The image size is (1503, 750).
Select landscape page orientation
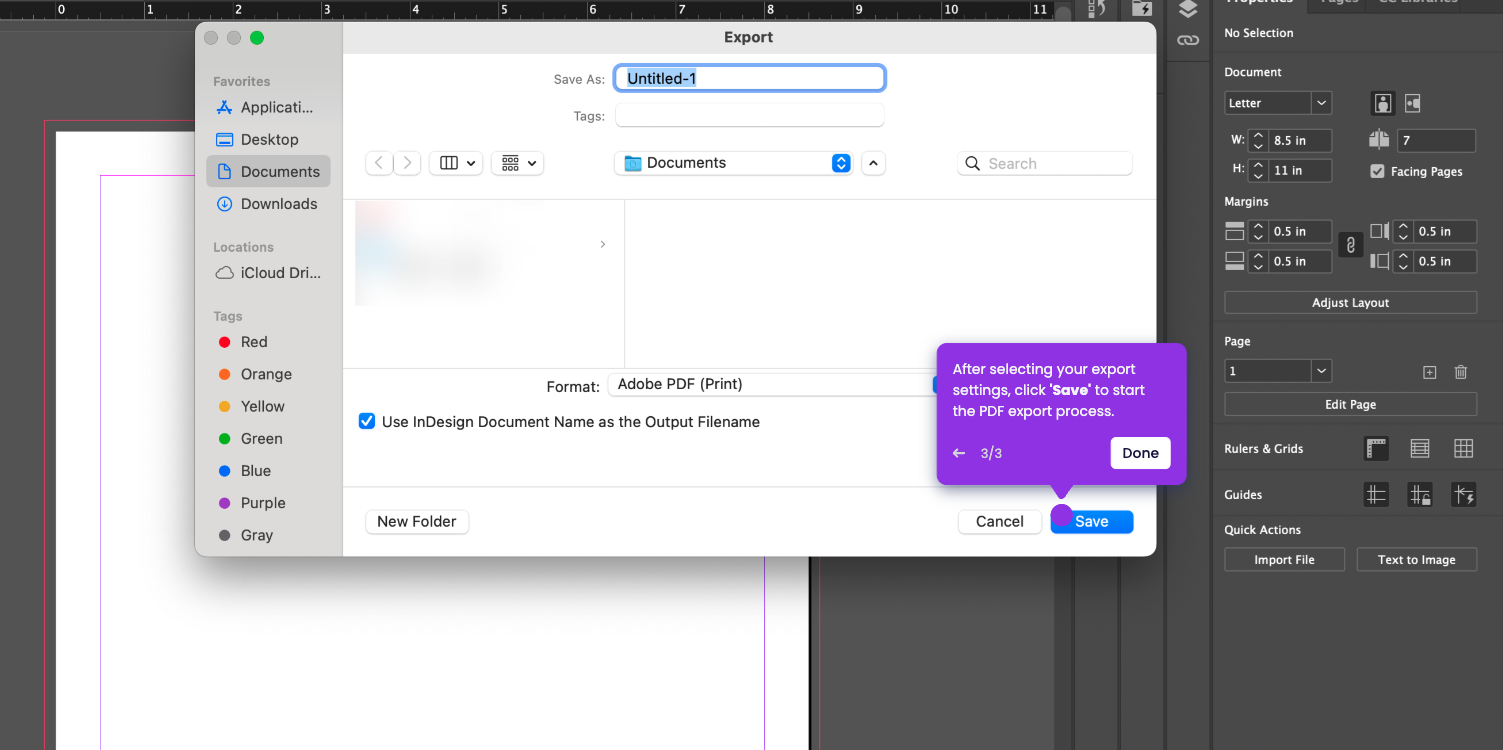pyautogui.click(x=1413, y=103)
